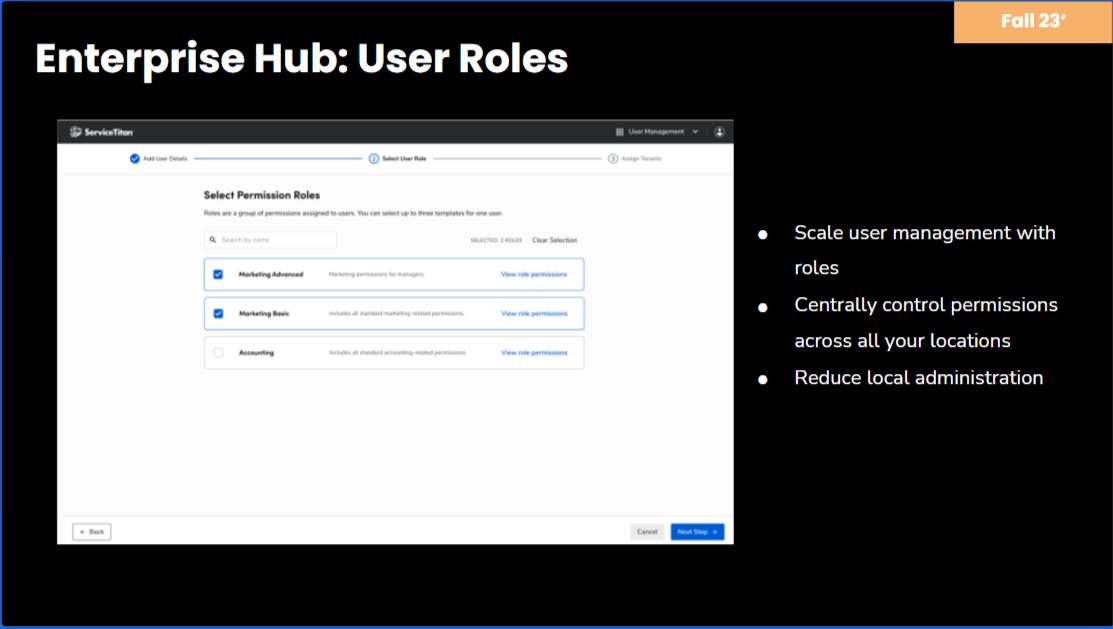
Task: Click the Next Step button
Action: pyautogui.click(x=697, y=532)
